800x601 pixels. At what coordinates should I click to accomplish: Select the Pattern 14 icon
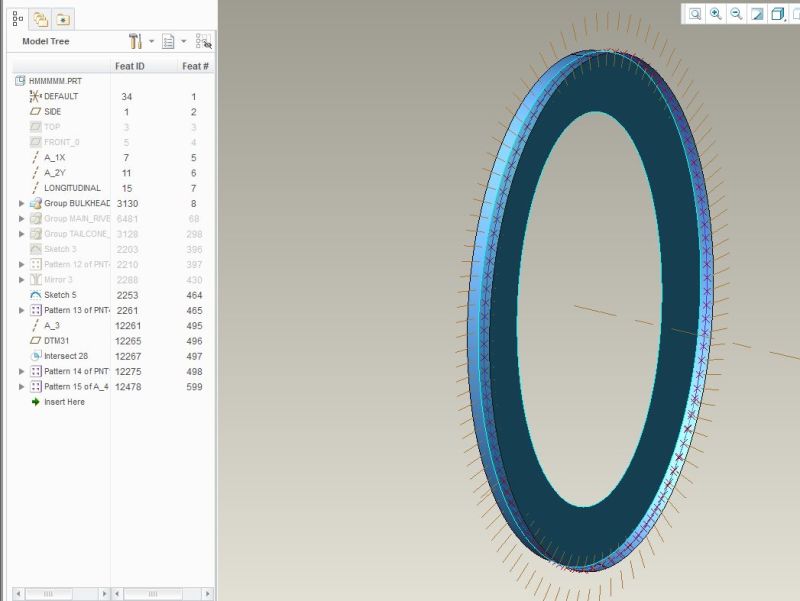35,371
